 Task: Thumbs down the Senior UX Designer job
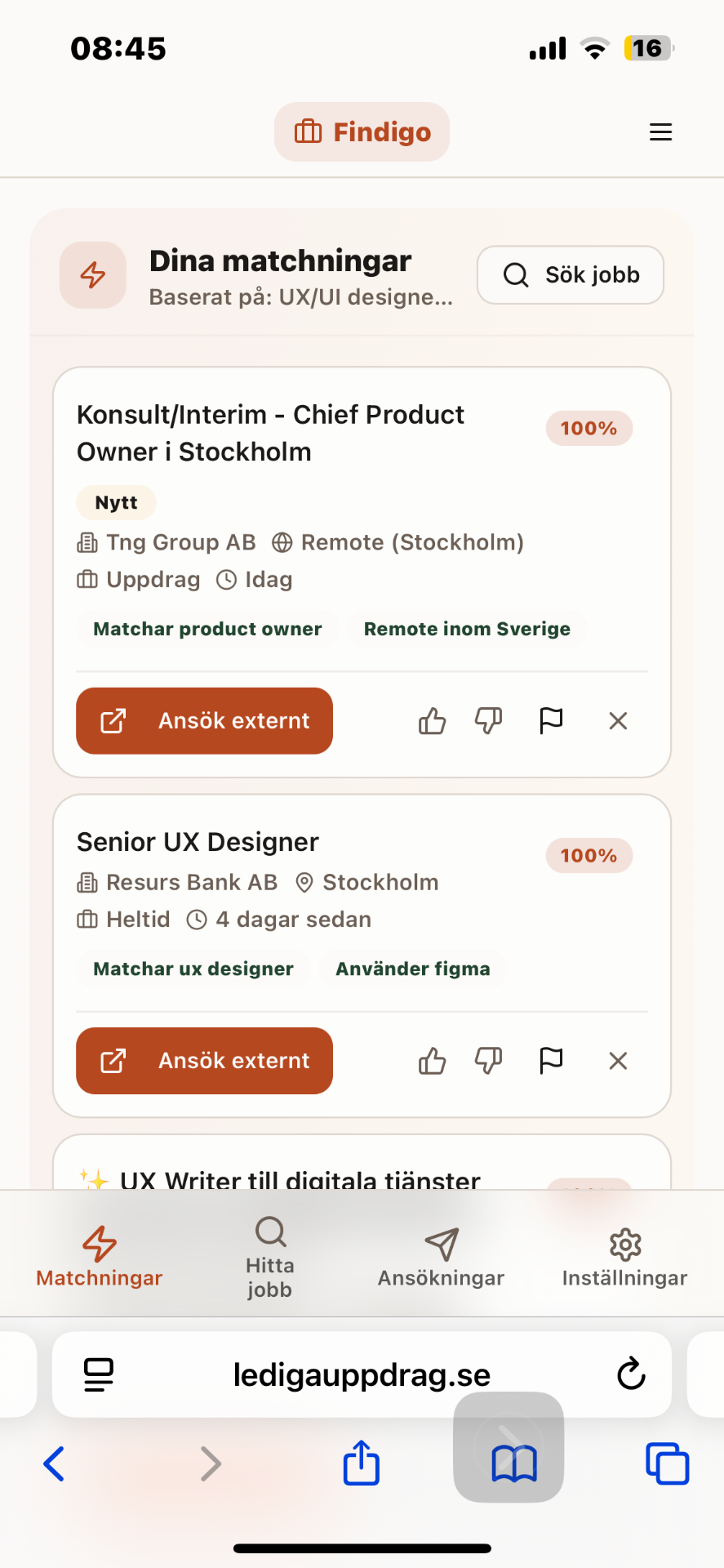tap(488, 1061)
